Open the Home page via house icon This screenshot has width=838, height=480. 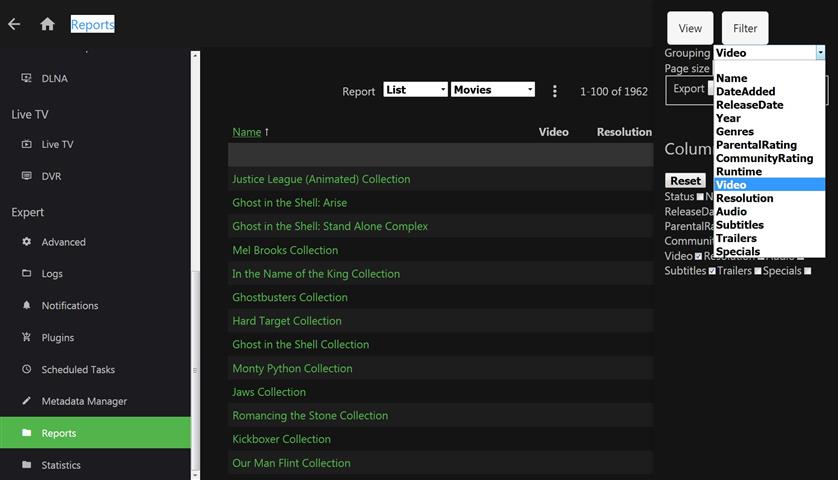coord(48,24)
